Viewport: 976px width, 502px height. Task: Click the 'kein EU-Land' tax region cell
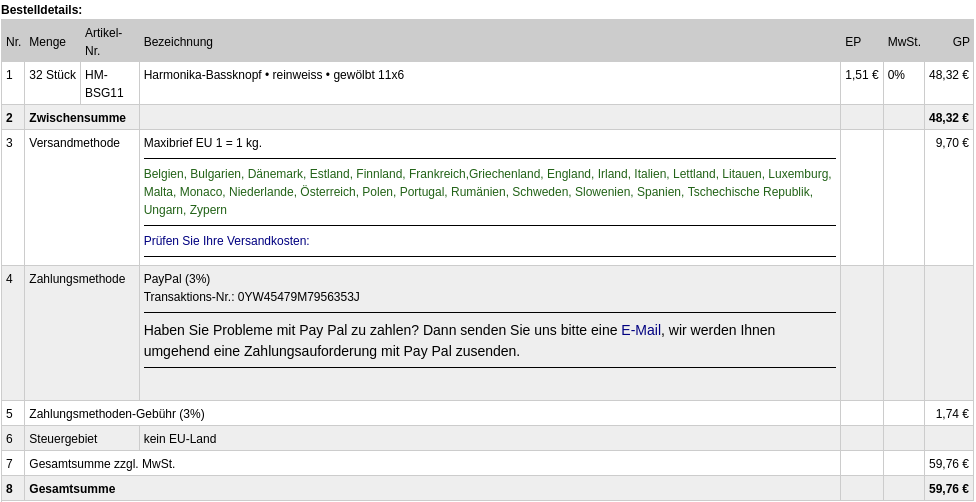tap(180, 439)
